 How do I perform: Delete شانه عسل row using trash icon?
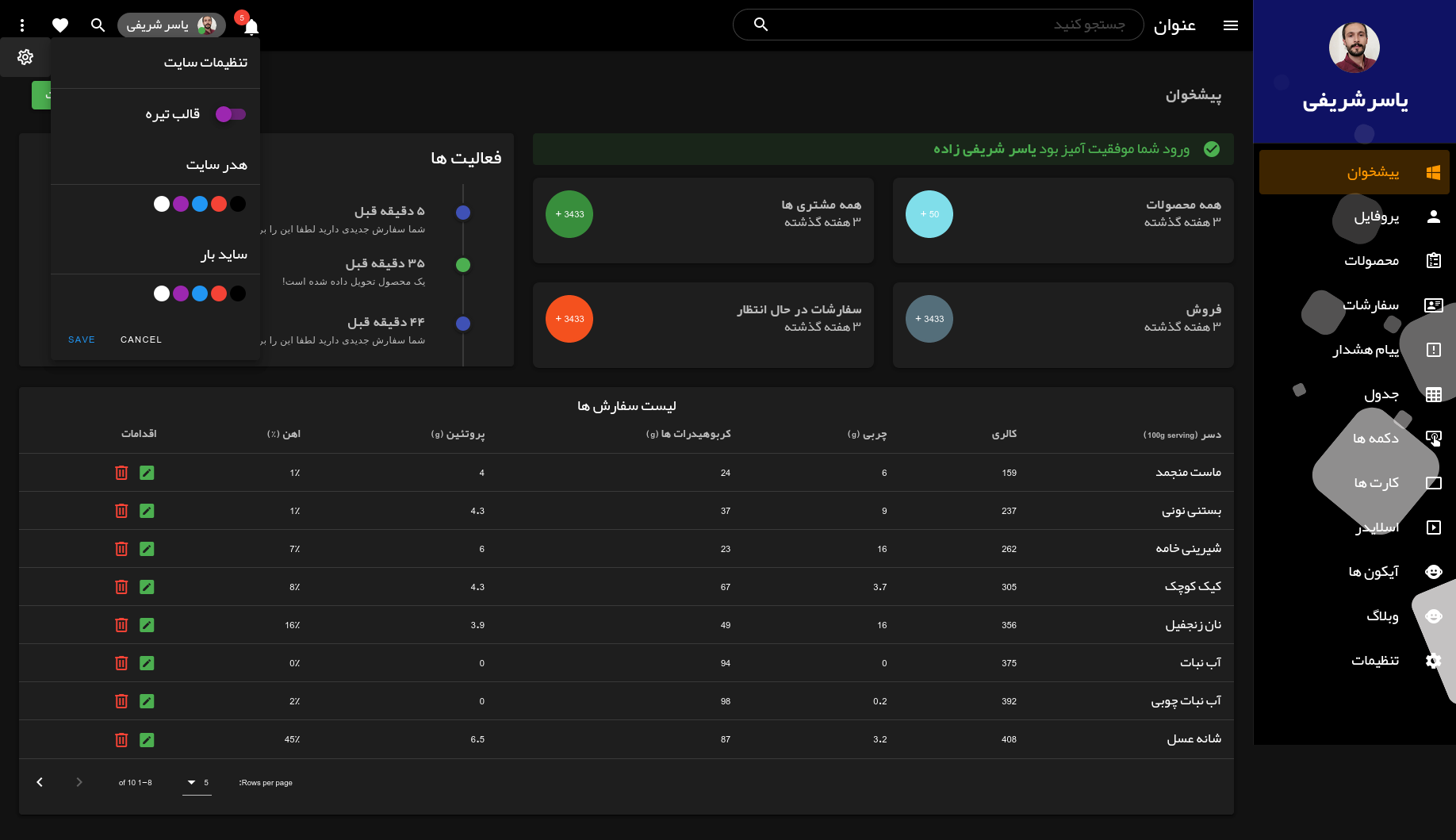coord(121,739)
